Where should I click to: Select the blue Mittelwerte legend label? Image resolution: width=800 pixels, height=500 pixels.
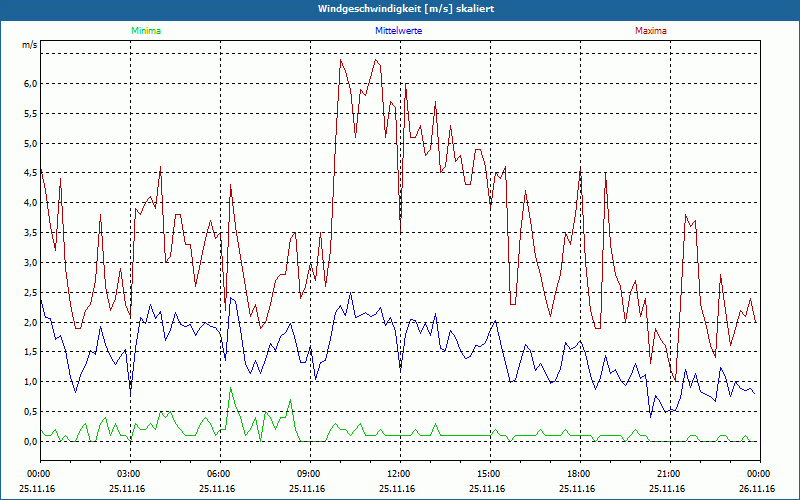click(398, 31)
